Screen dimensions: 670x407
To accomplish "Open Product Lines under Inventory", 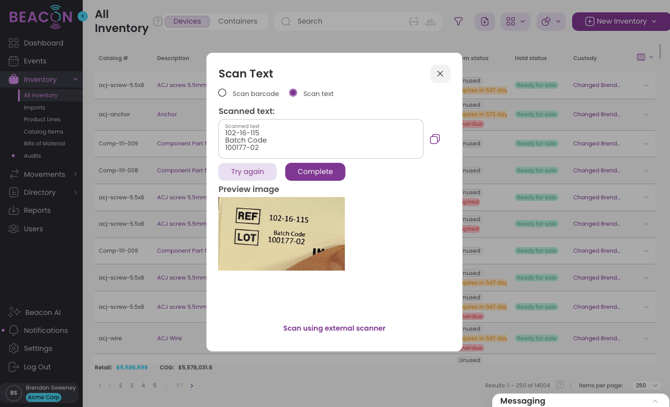I will pos(42,120).
